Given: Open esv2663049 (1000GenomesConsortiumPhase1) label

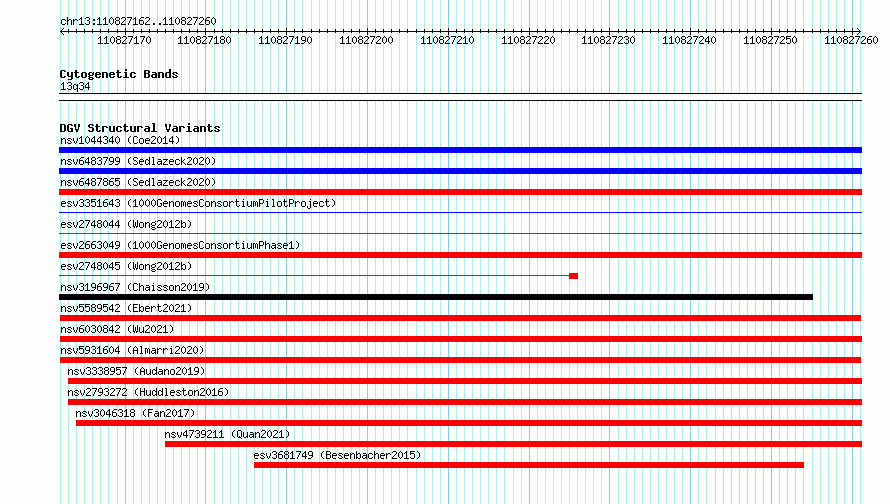Looking at the screenshot, I should click(180, 245).
